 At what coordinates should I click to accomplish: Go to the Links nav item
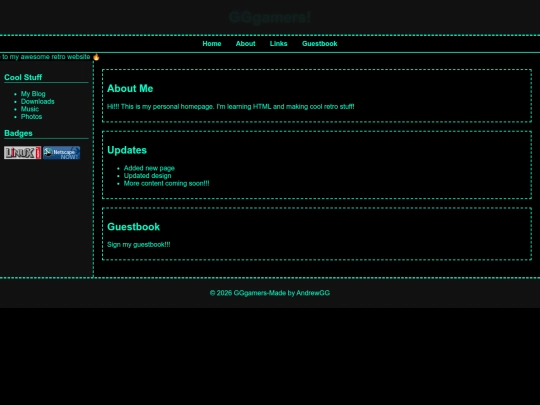pyautogui.click(x=278, y=44)
